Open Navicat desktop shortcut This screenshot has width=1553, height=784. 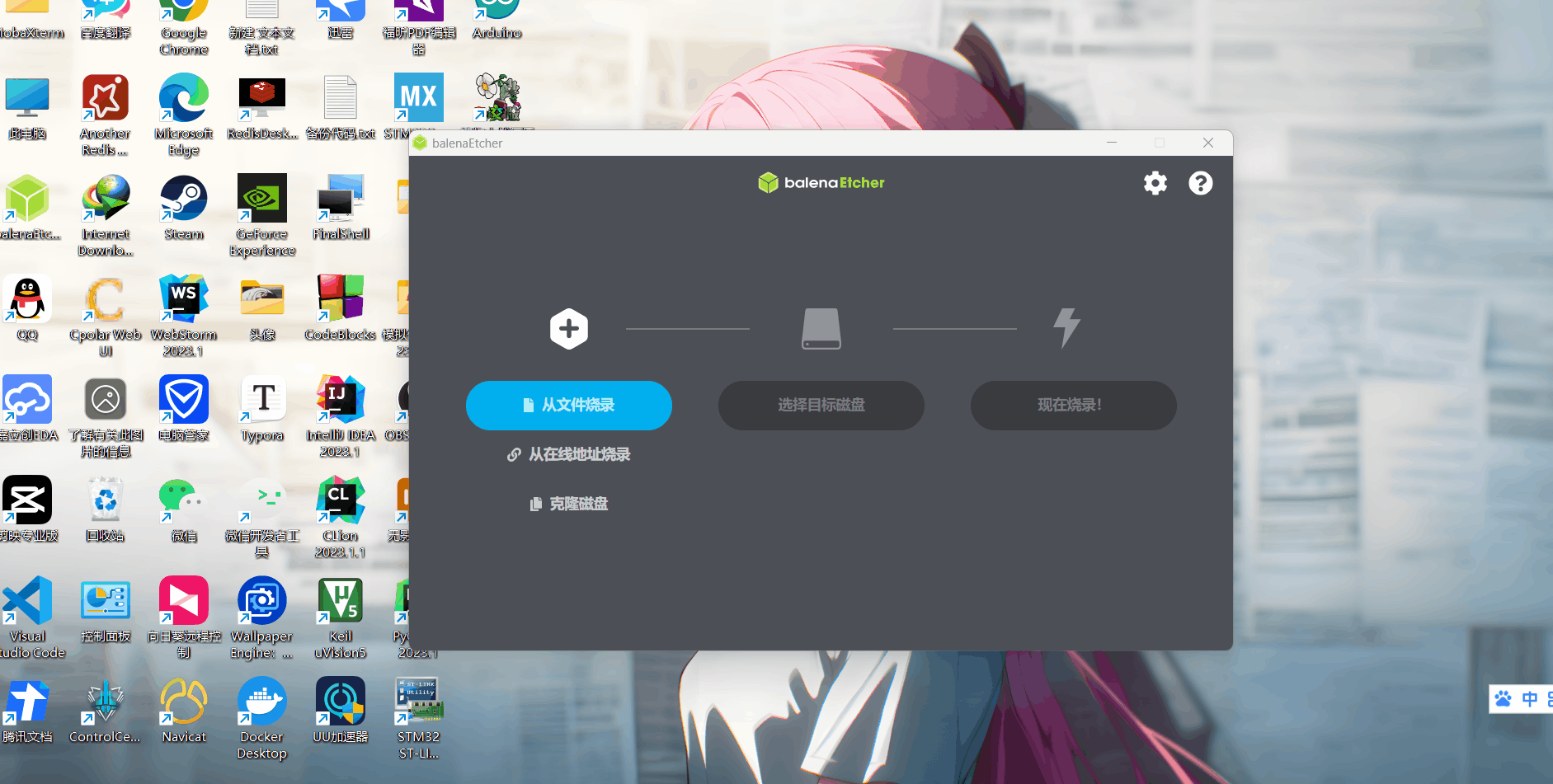184,711
